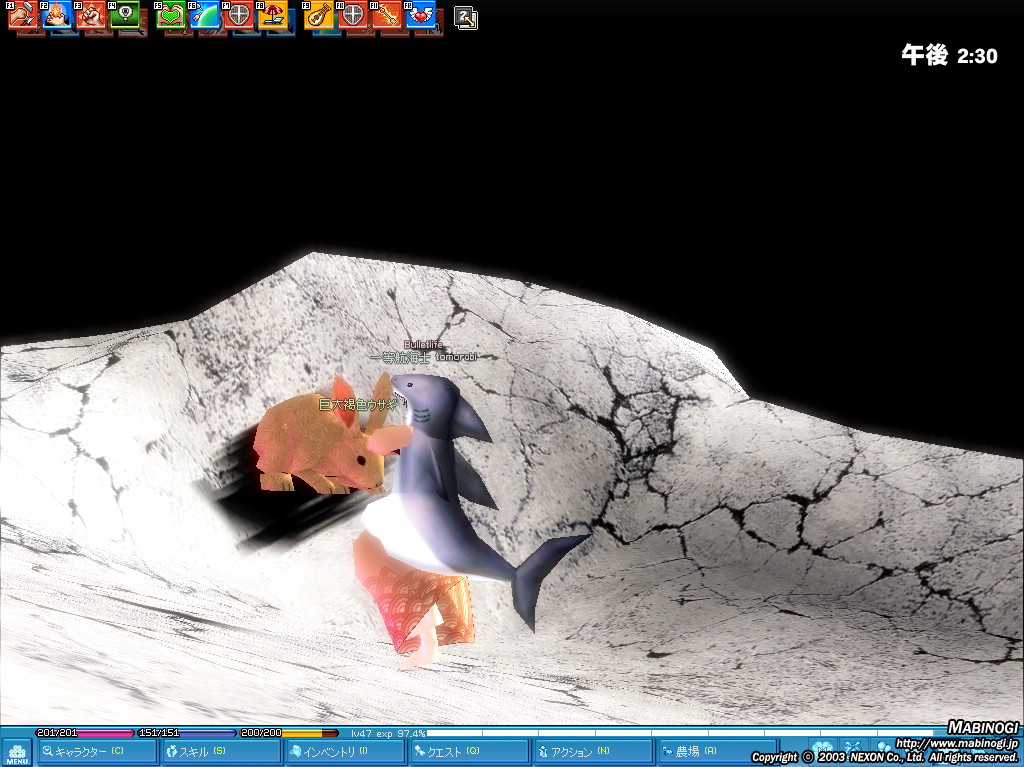The image size is (1024, 767).
Task: Click the 巨大褐色ウサギ name label
Action: (357, 405)
